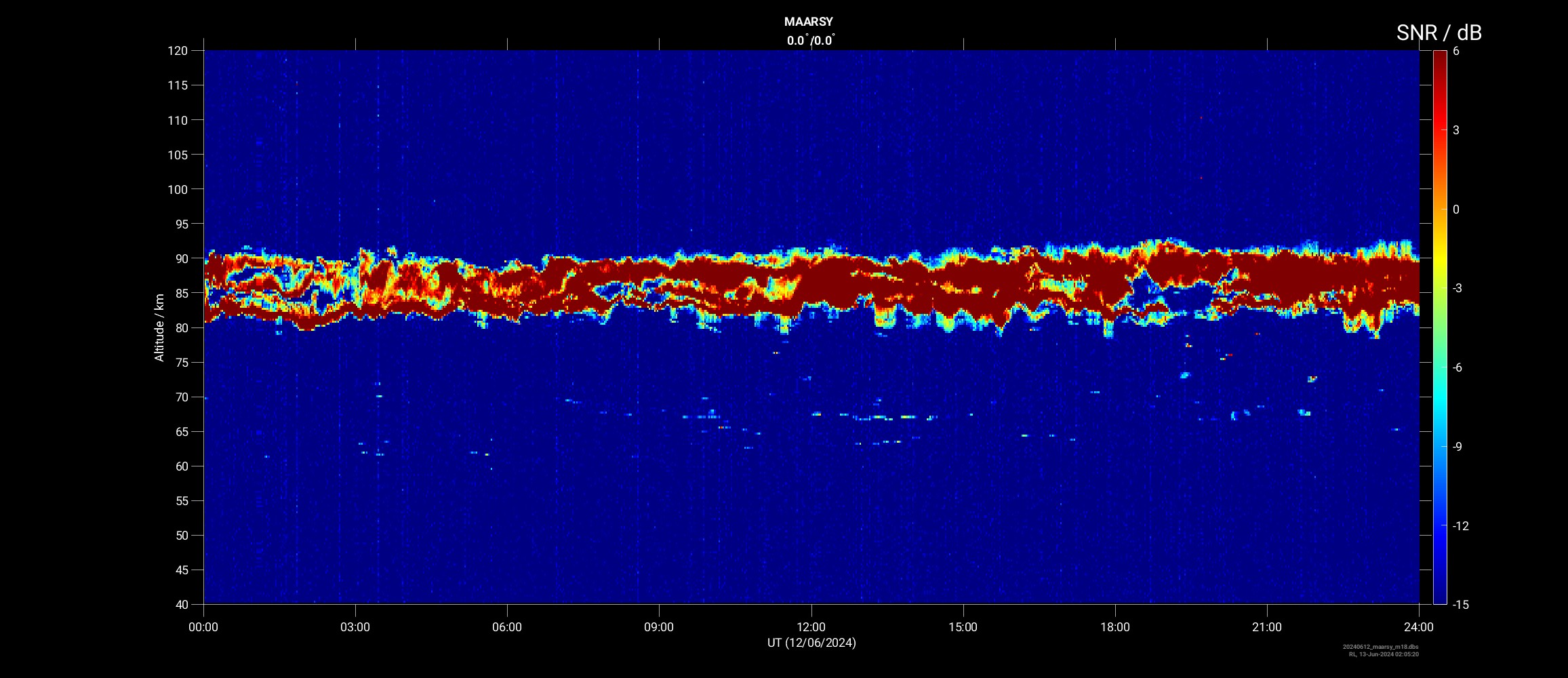Click the 90 km altitude tick label
1568x678 pixels.
click(181, 259)
